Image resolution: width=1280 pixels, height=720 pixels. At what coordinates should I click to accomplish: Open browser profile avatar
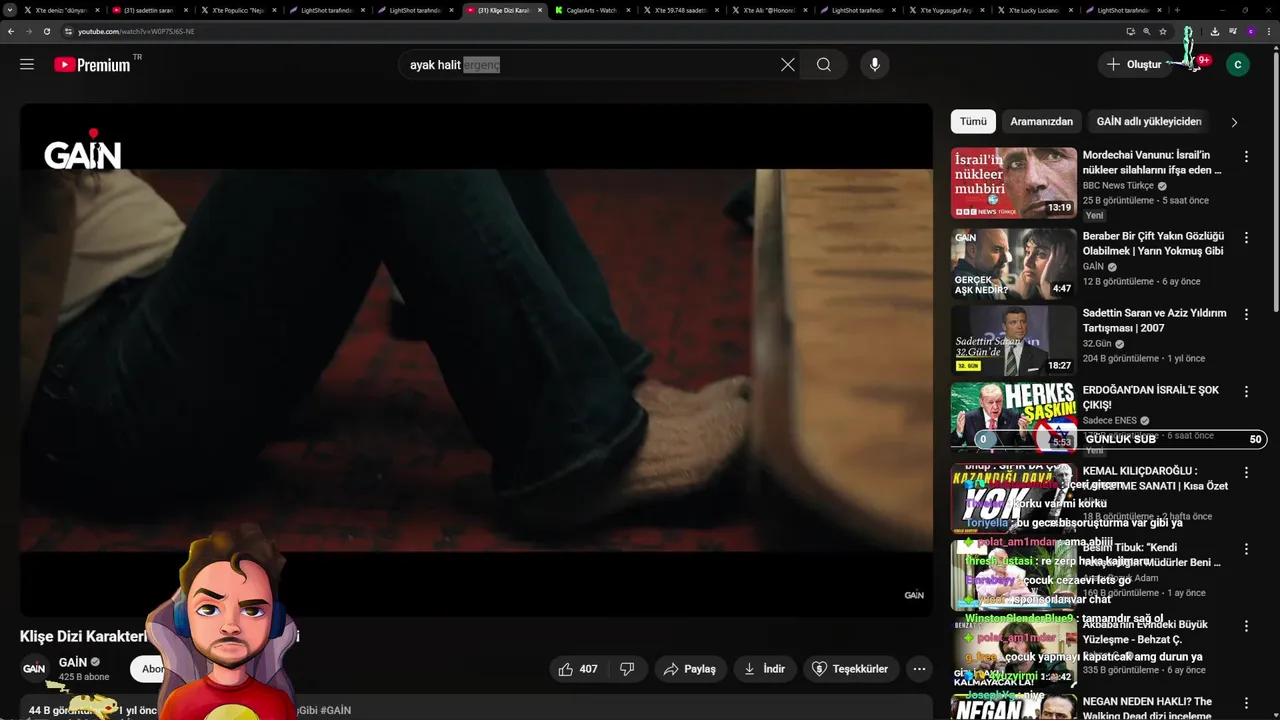click(1250, 31)
